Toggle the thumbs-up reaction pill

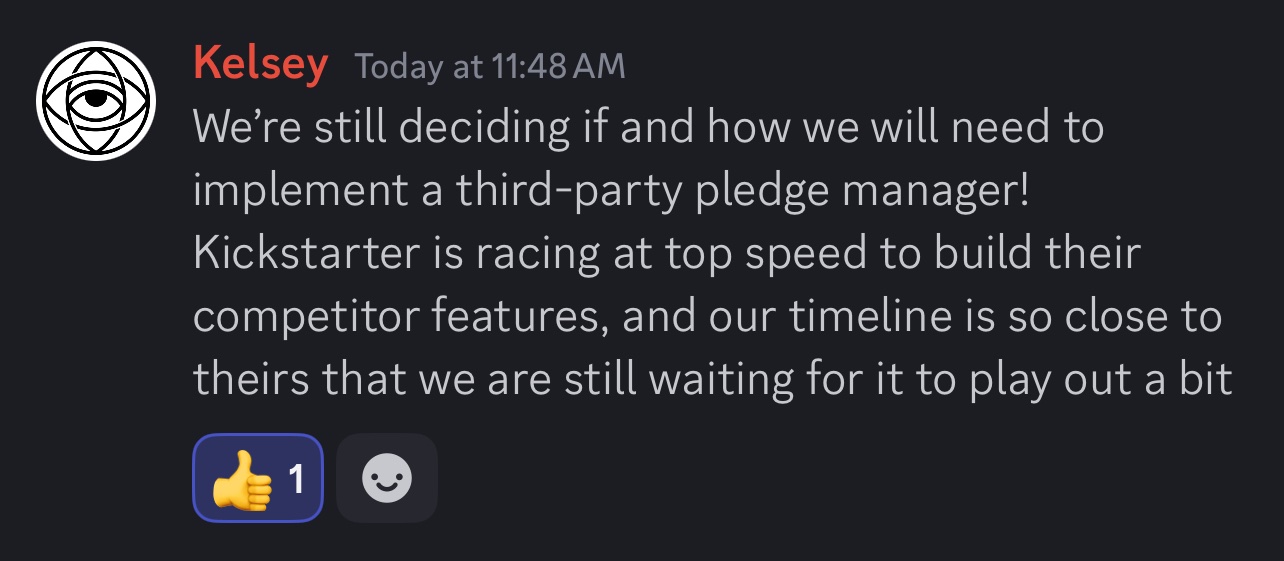click(257, 478)
